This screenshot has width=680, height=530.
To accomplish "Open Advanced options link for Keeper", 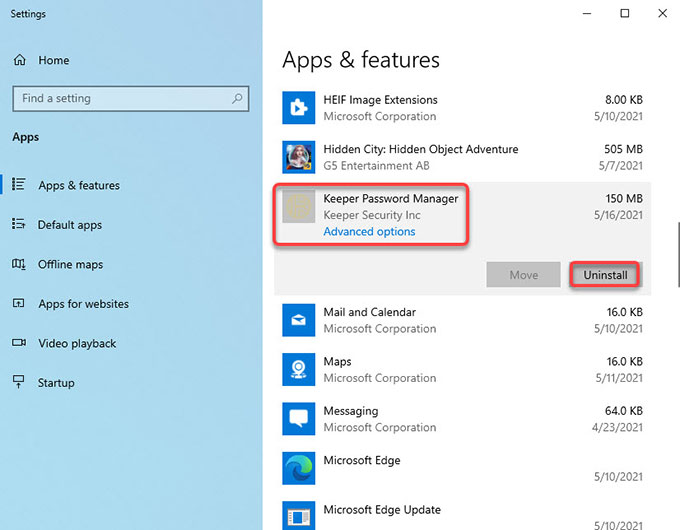I will pos(369,232).
